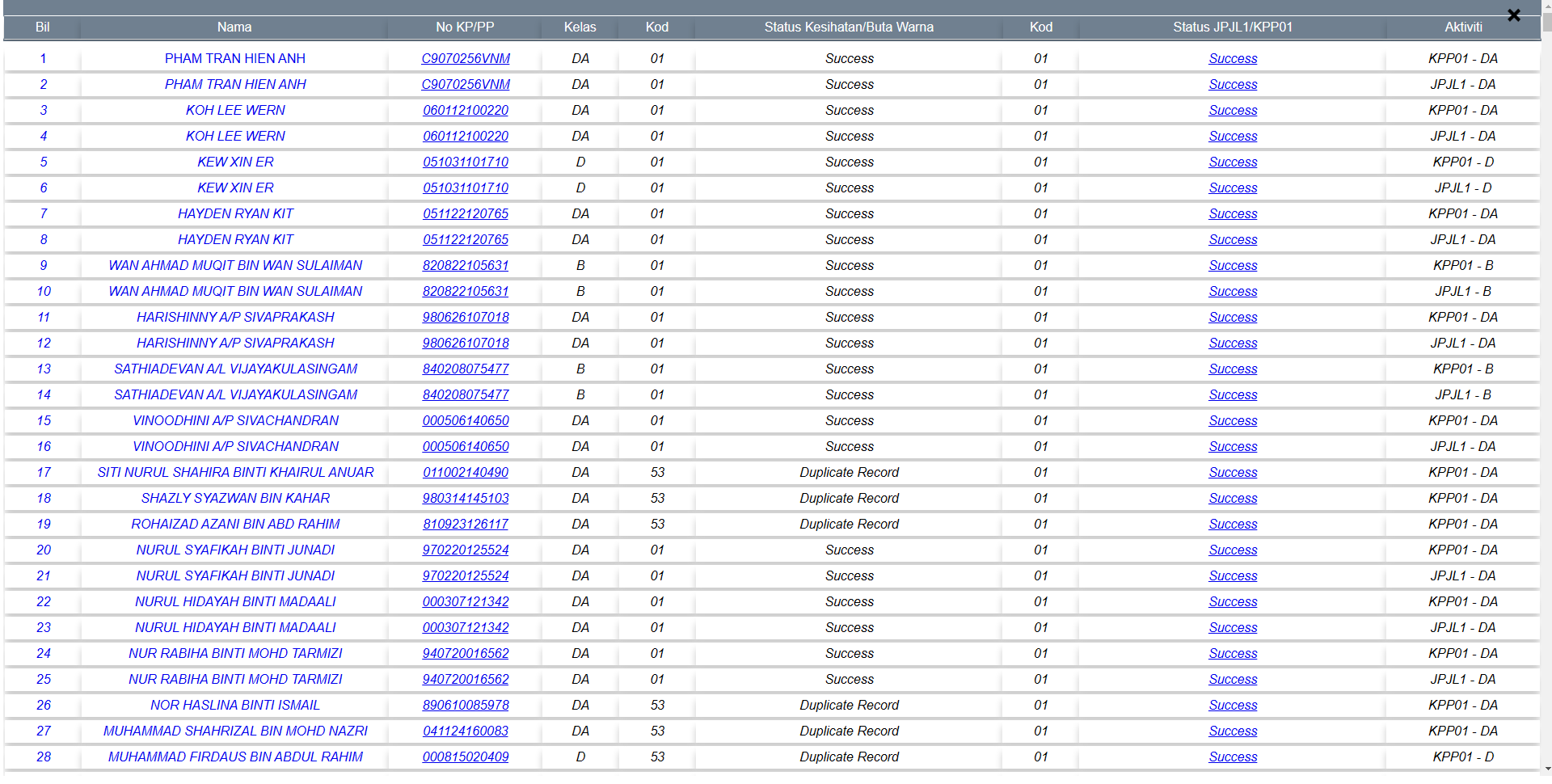Open NURUL HIDAYAH BINTI MADAALI in row 22
1552x784 pixels.
[x=235, y=602]
